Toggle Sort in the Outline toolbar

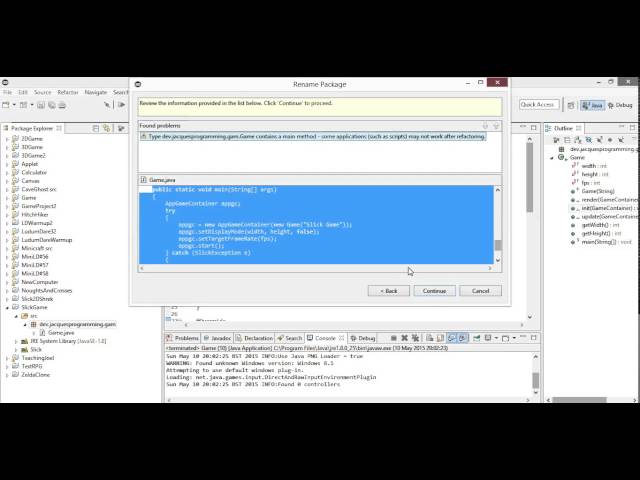click(x=578, y=140)
